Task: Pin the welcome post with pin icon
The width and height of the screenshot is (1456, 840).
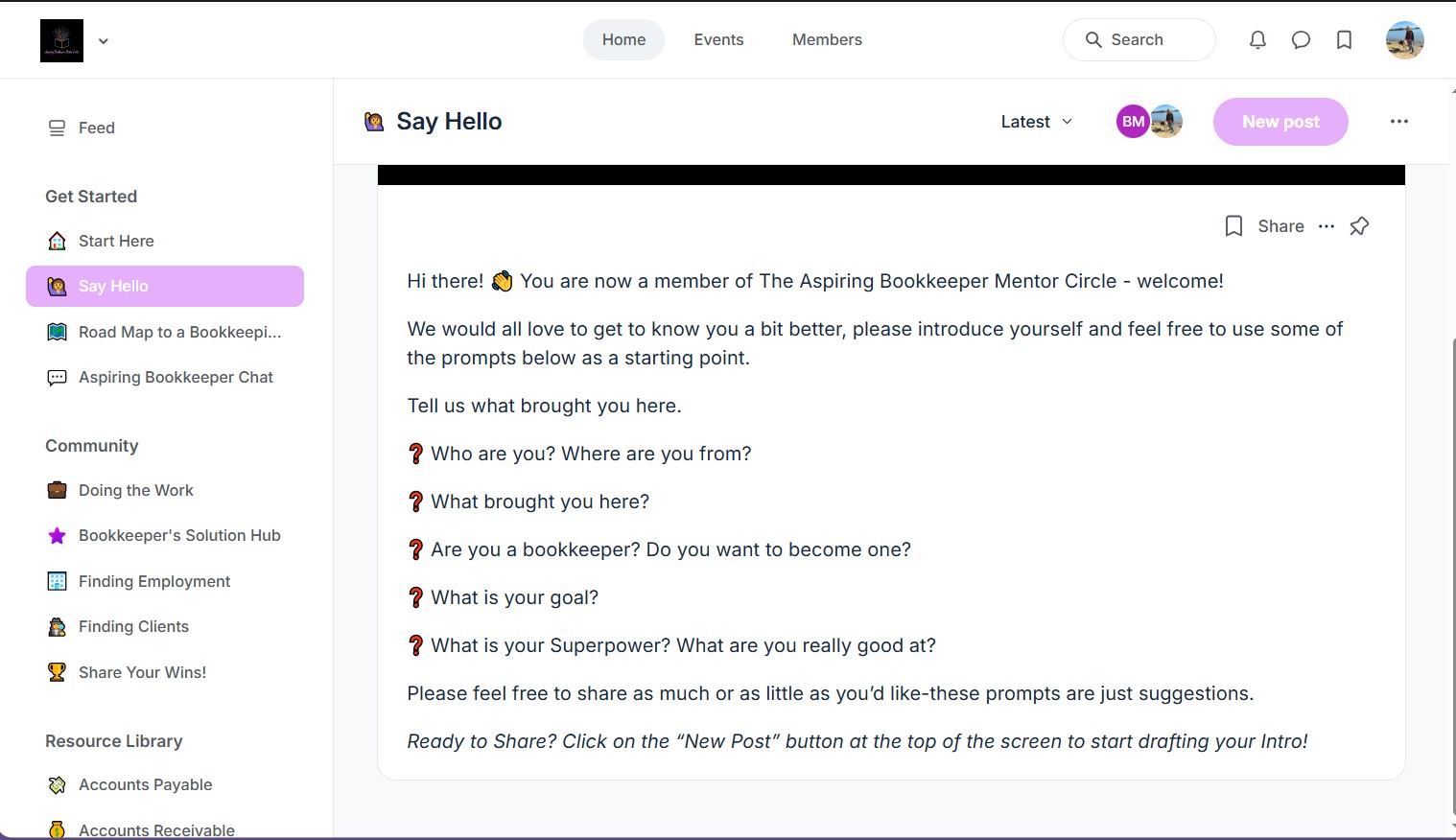Action: (1359, 226)
